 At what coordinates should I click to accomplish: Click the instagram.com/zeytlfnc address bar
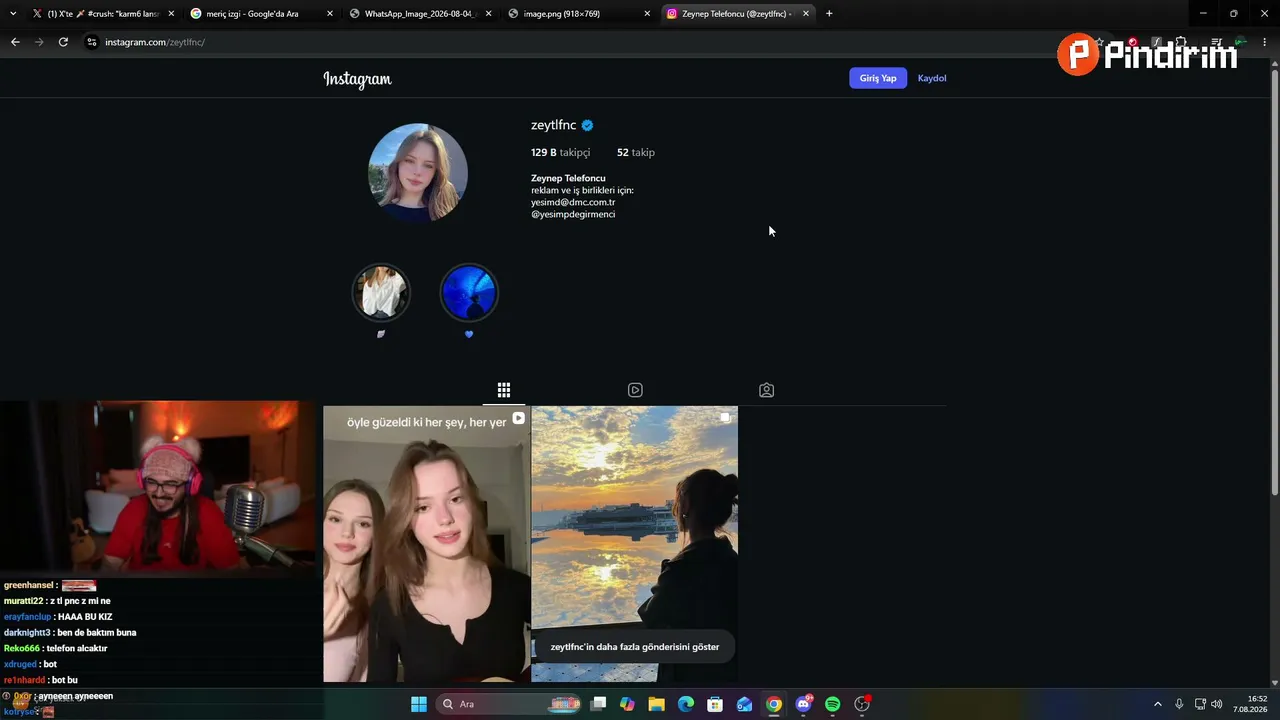pos(155,42)
